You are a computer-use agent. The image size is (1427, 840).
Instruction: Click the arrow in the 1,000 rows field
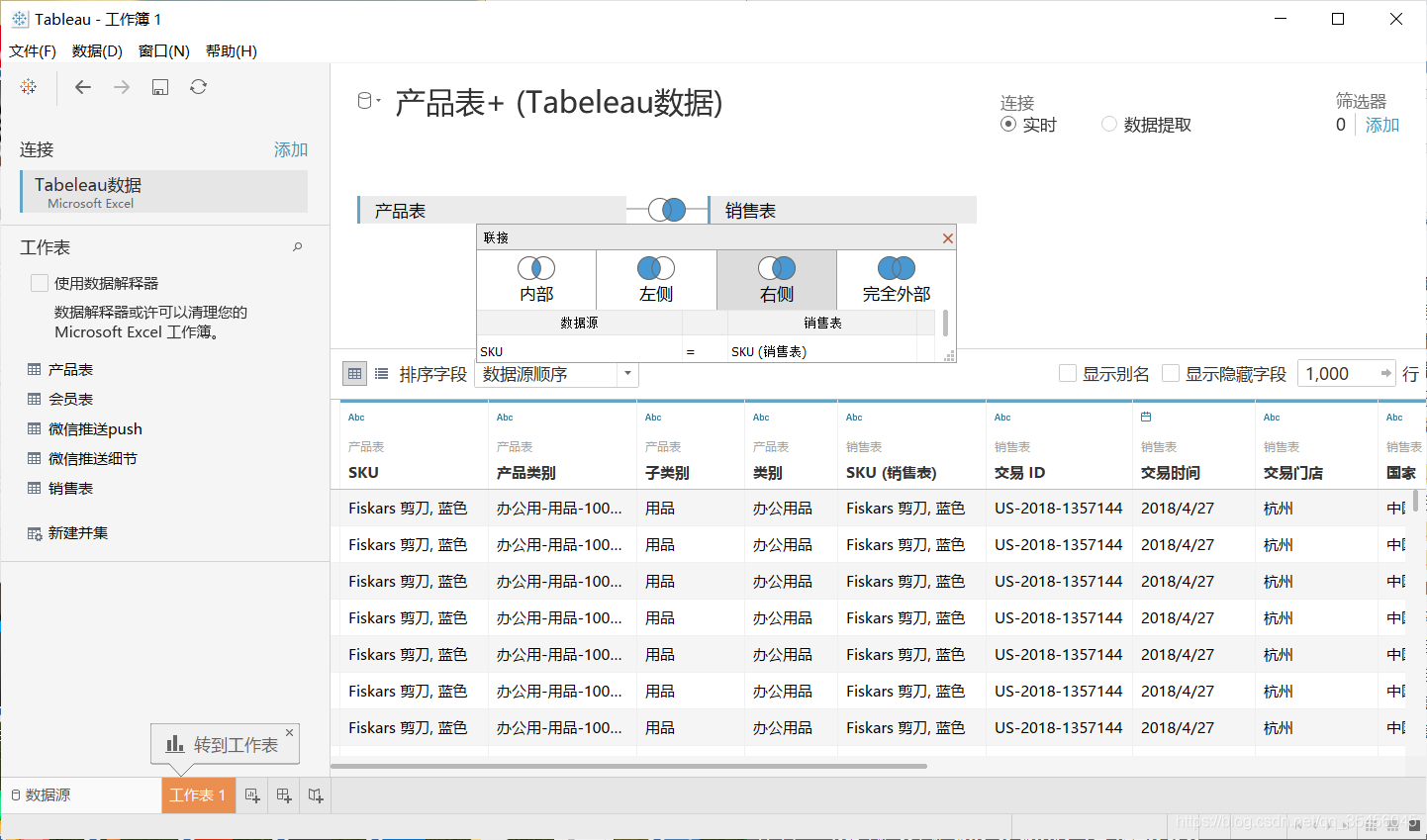1385,373
